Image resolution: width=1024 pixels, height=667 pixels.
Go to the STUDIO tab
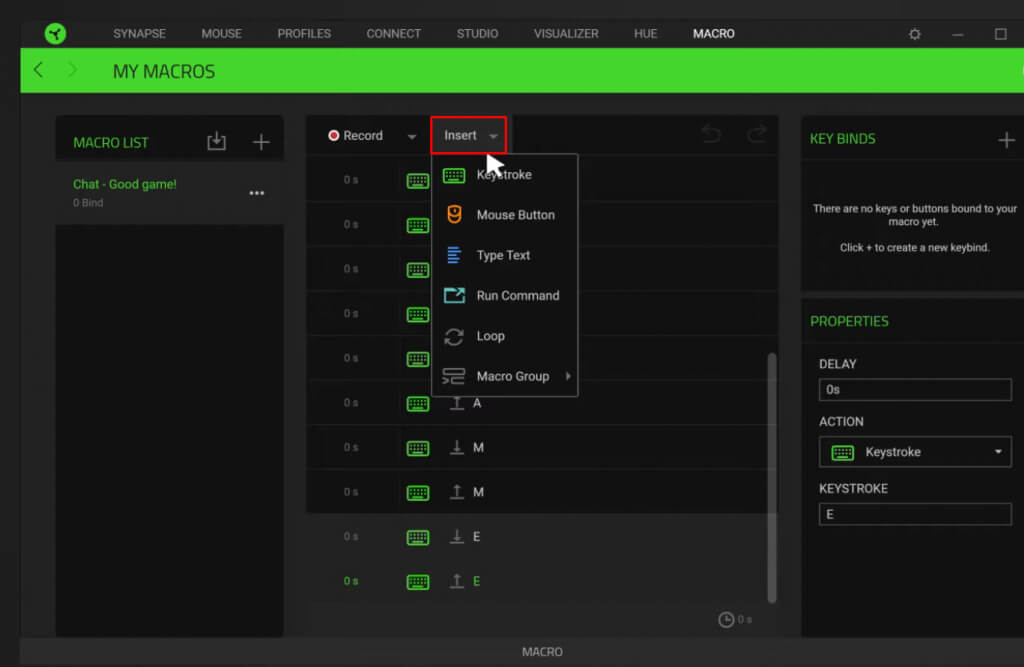tap(477, 33)
